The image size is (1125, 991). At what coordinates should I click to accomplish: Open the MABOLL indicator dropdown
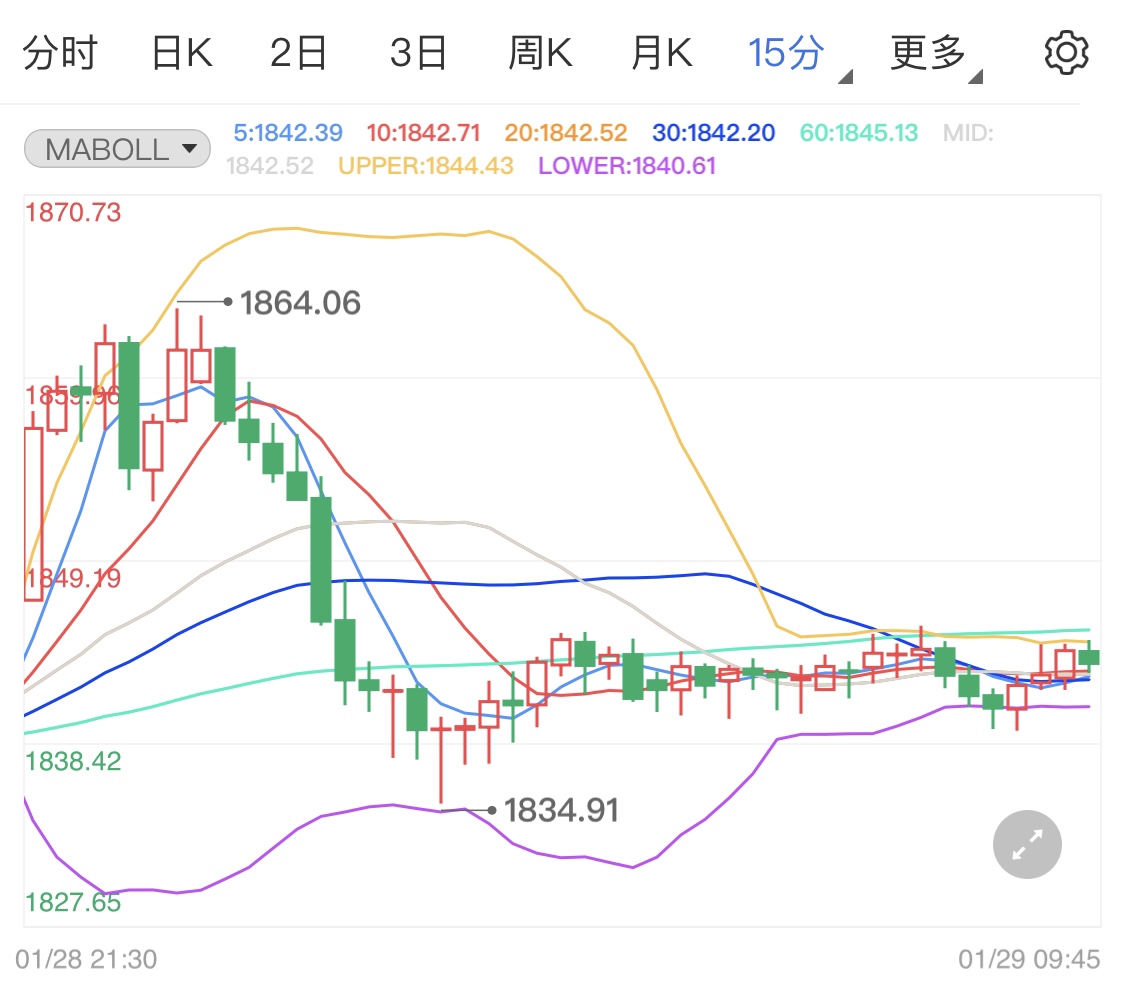[117, 149]
